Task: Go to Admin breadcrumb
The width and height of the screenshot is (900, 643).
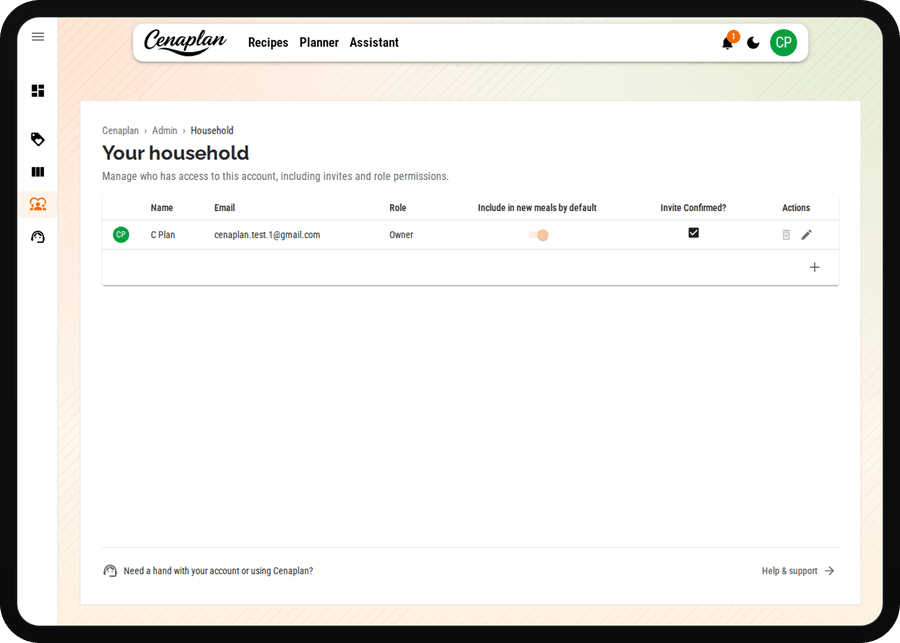Action: click(x=165, y=130)
